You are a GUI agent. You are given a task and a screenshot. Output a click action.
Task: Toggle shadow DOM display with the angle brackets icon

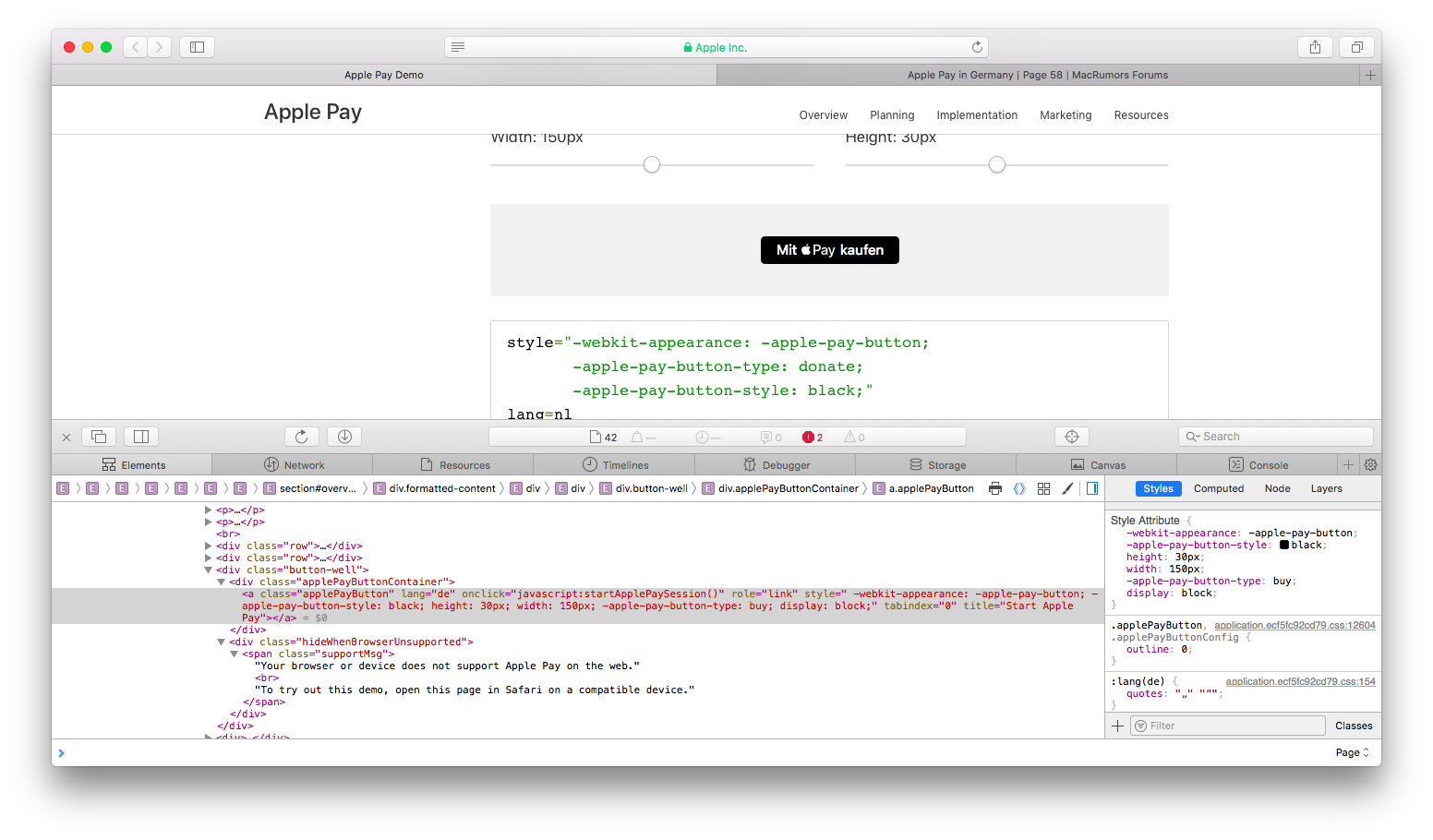pos(1019,488)
